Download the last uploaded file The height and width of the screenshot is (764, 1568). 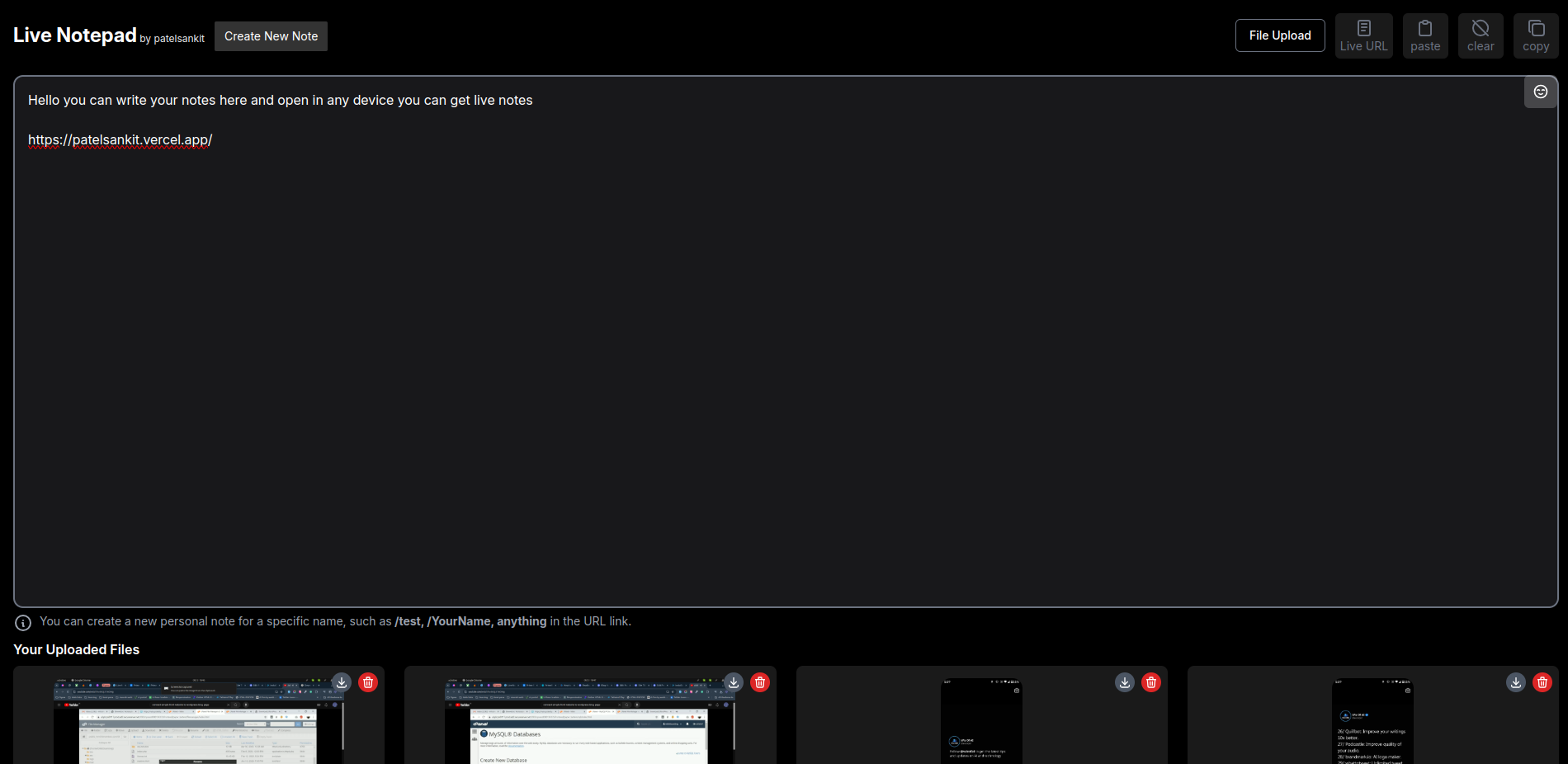[1515, 682]
